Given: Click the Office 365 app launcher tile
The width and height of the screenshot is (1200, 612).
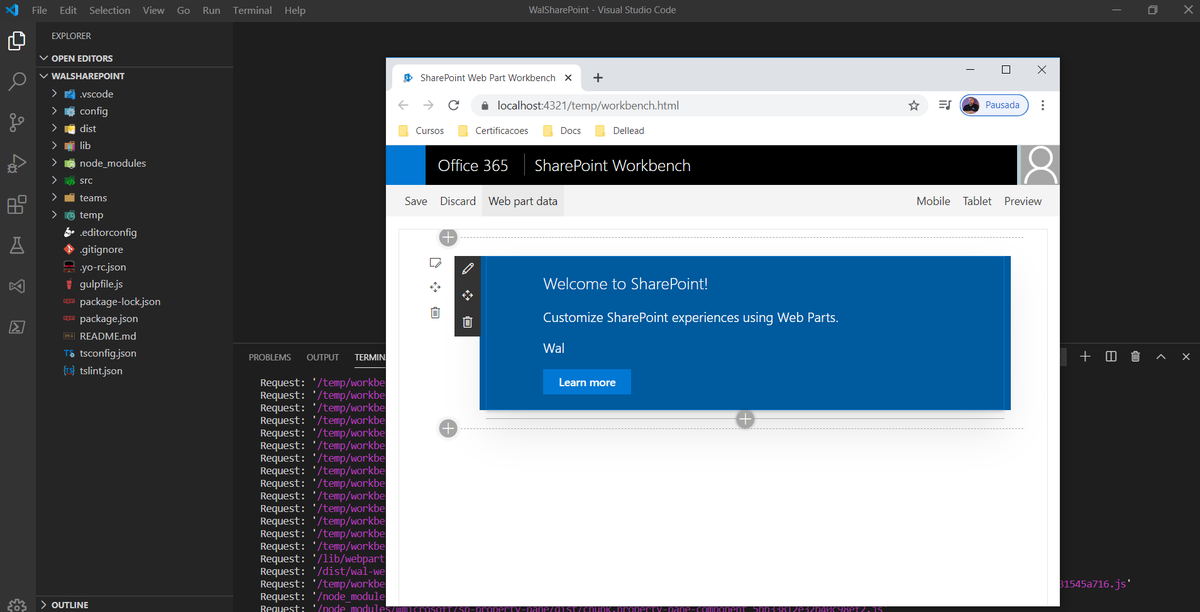Looking at the screenshot, I should [x=406, y=165].
